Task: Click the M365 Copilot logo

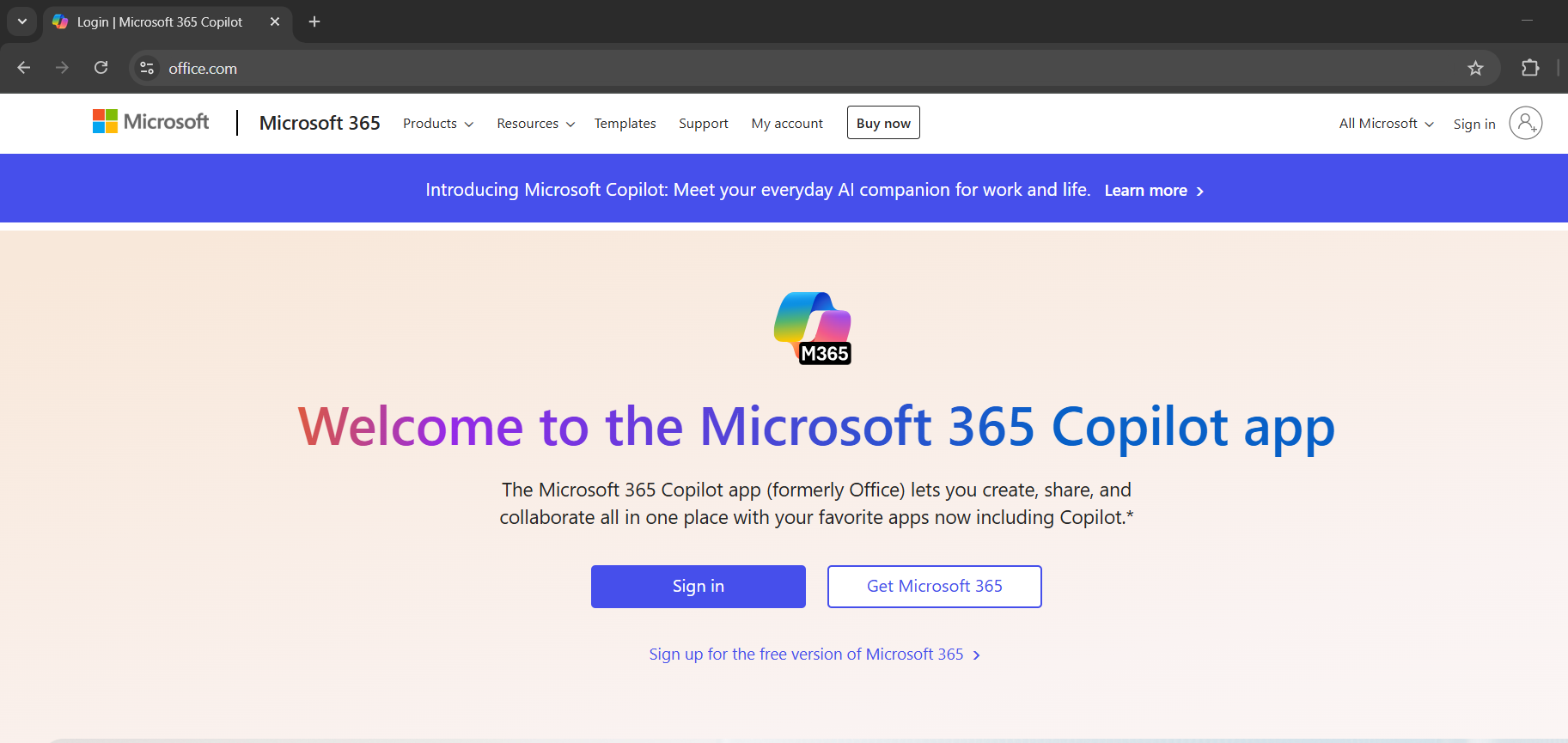Action: pos(813,328)
